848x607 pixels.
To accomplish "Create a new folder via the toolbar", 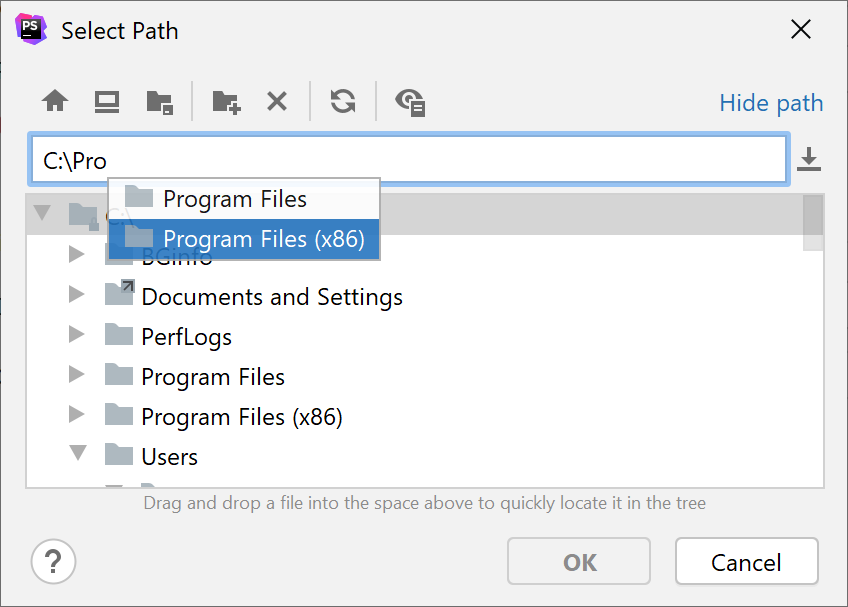I will 225,101.
